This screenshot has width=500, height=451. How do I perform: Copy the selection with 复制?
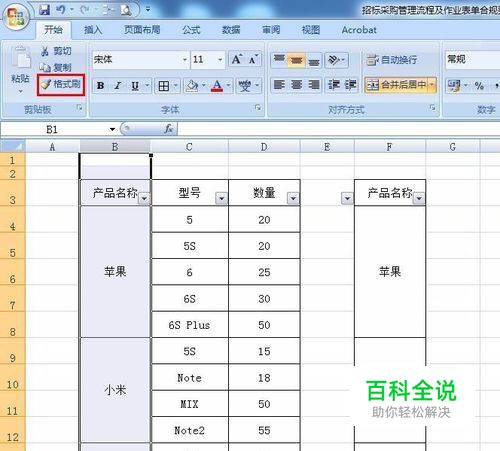56,68
